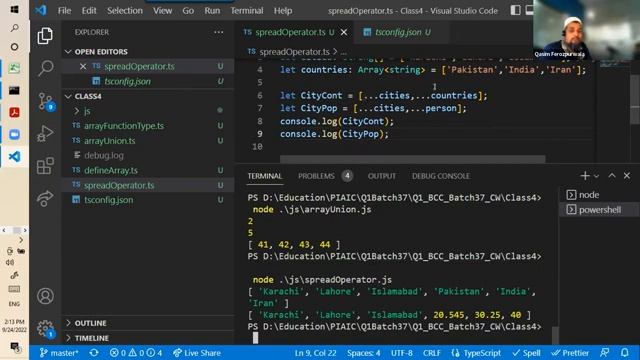This screenshot has height=360, width=640.
Task: Open the Extensions view
Action: pos(45,166)
